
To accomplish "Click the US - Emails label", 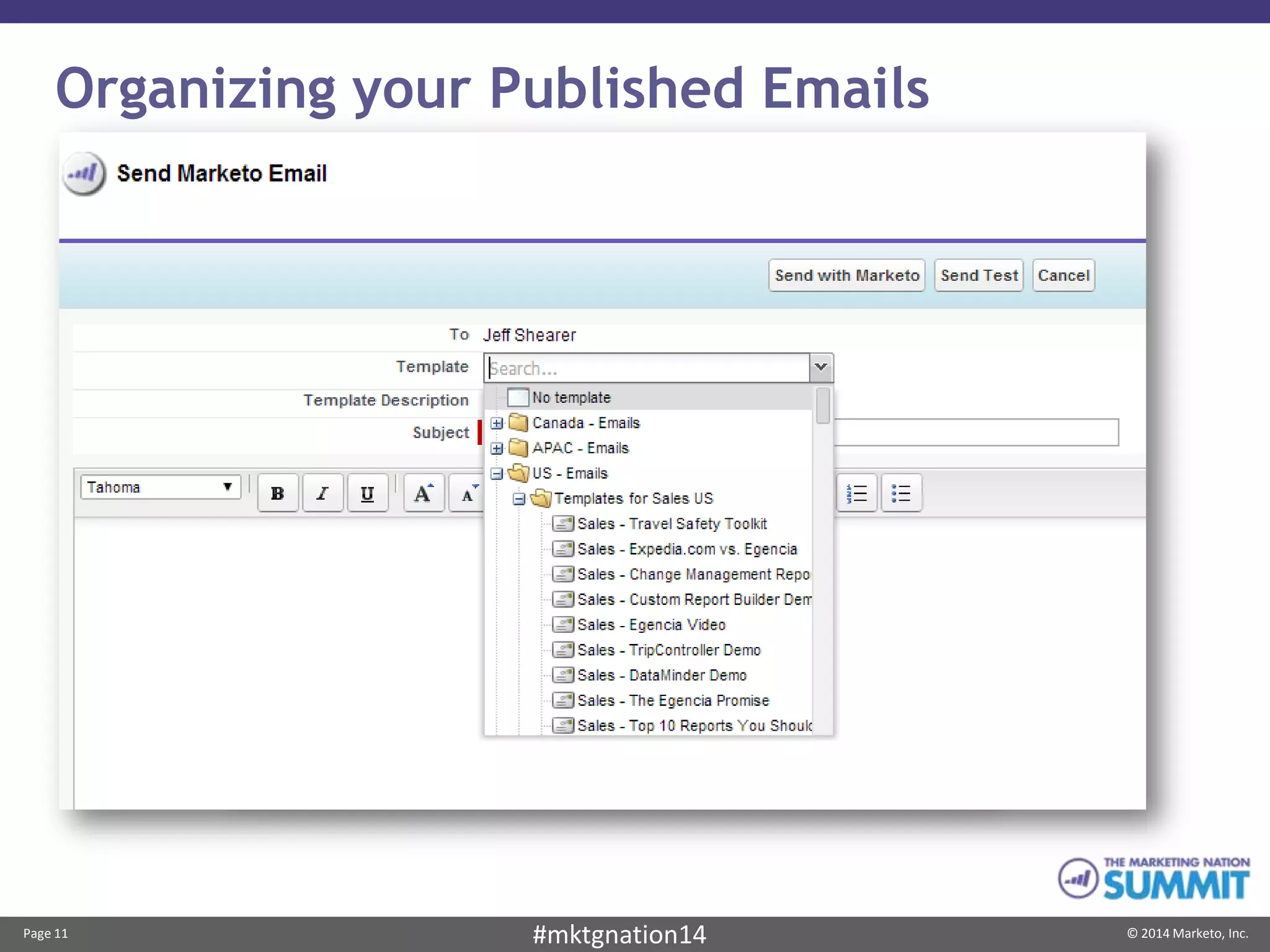I will [x=570, y=474].
